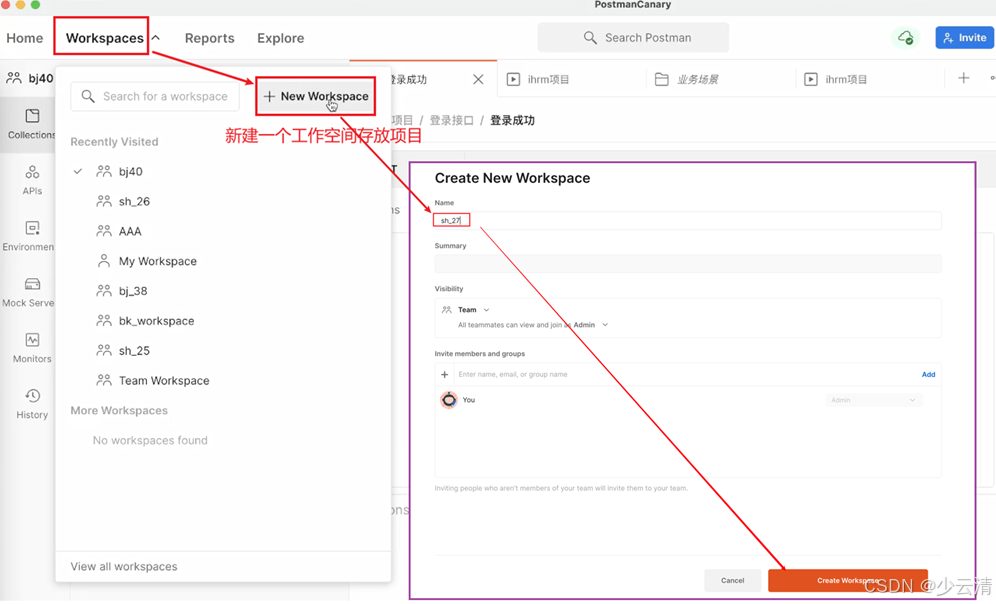The height and width of the screenshot is (604, 996).
Task: Click the Add link for members
Action: 928,375
